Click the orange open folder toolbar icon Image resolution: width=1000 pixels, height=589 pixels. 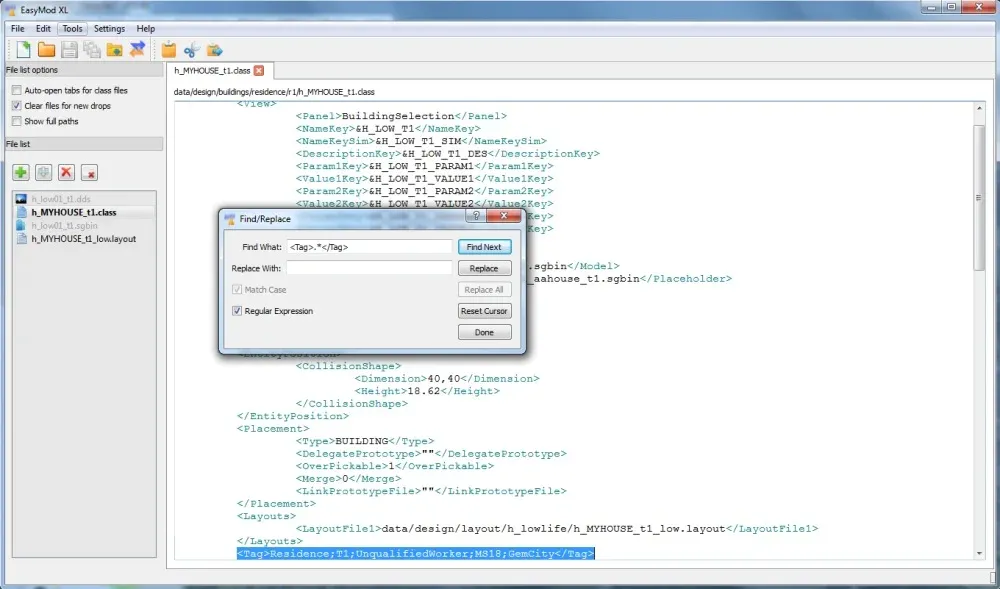pos(46,49)
